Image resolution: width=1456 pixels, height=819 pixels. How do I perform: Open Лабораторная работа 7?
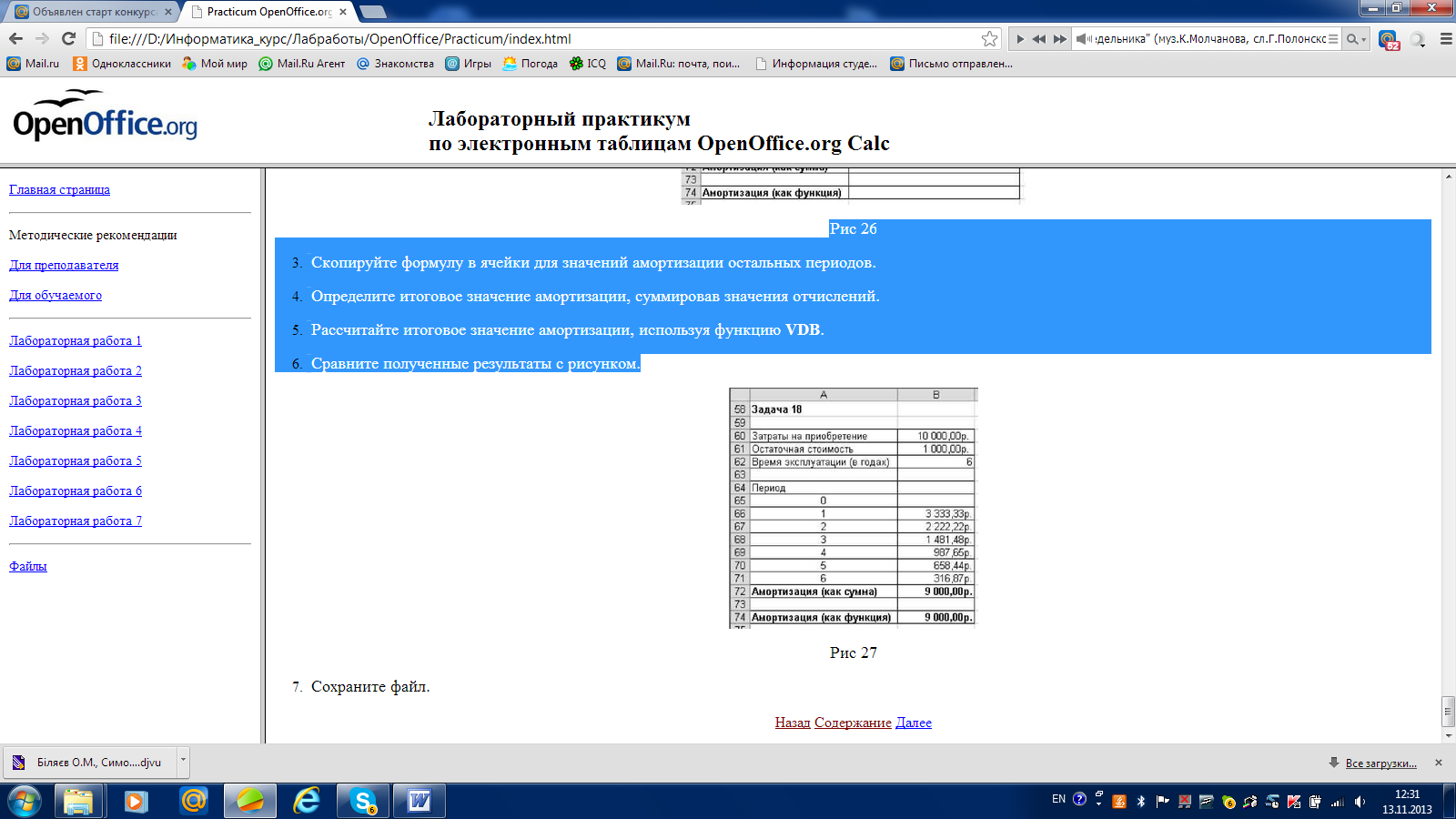(x=76, y=521)
